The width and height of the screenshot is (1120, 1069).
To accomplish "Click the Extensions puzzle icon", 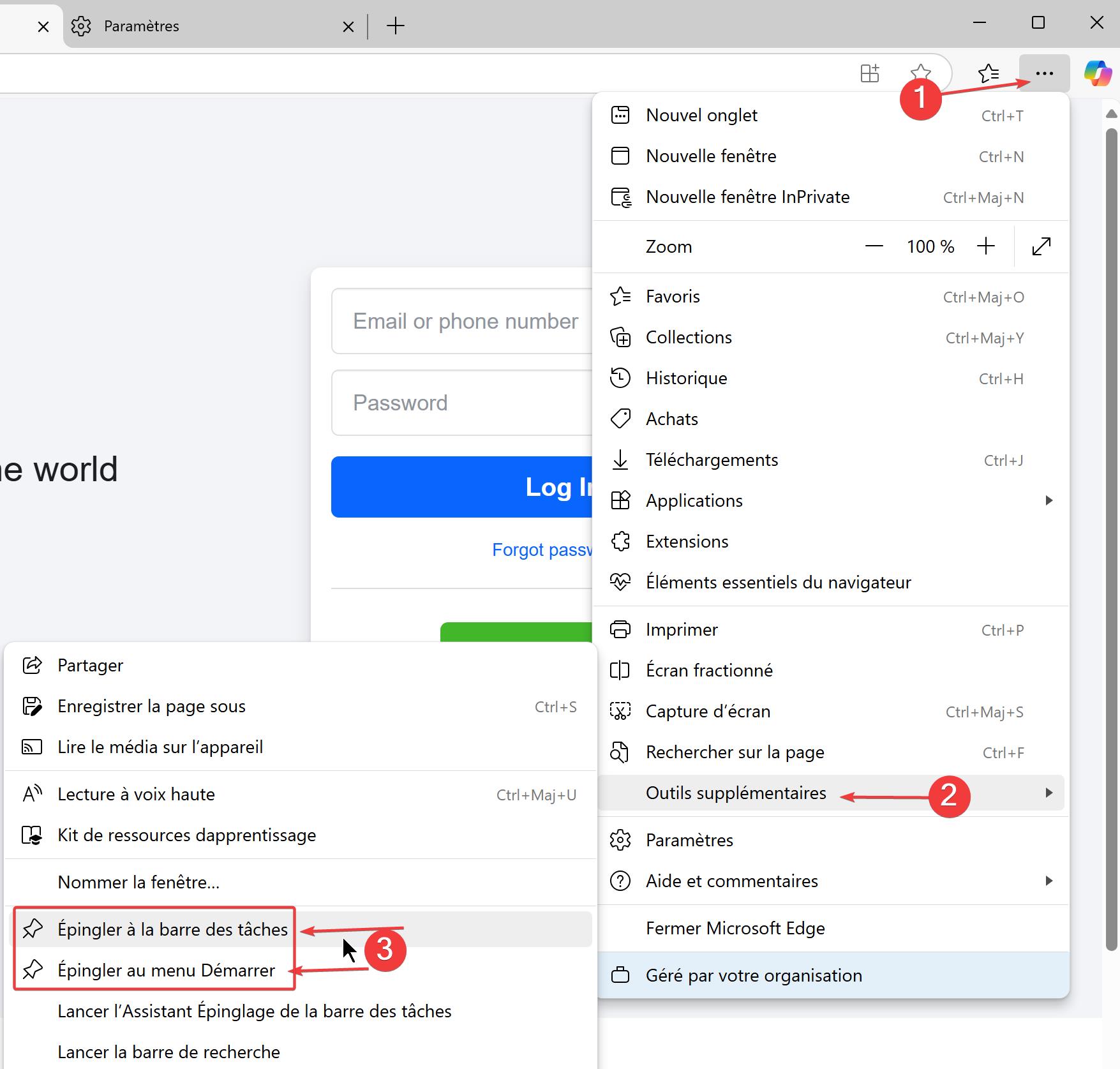I will (x=620, y=542).
